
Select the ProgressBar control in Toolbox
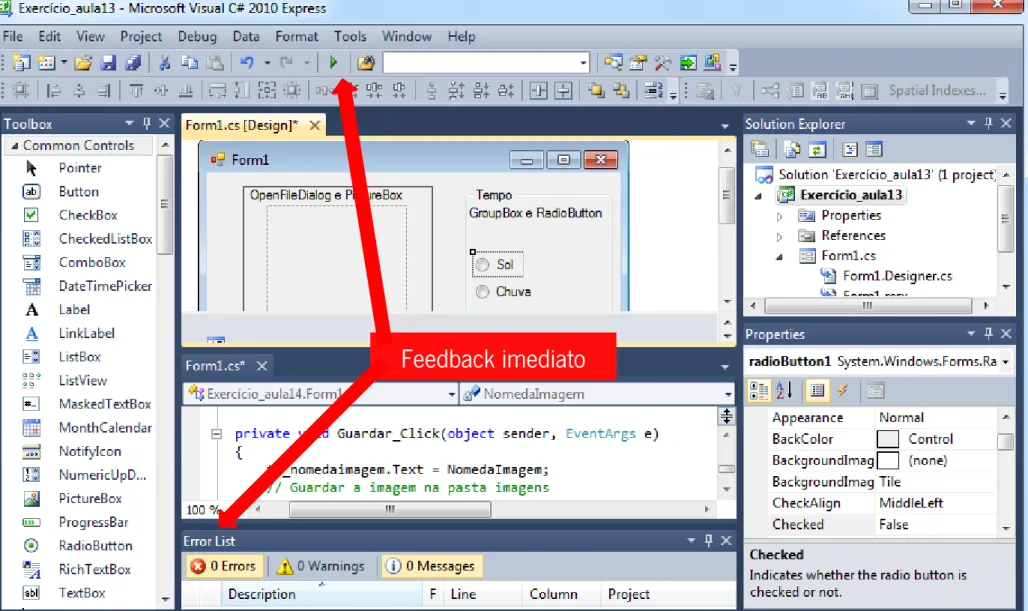(x=93, y=522)
